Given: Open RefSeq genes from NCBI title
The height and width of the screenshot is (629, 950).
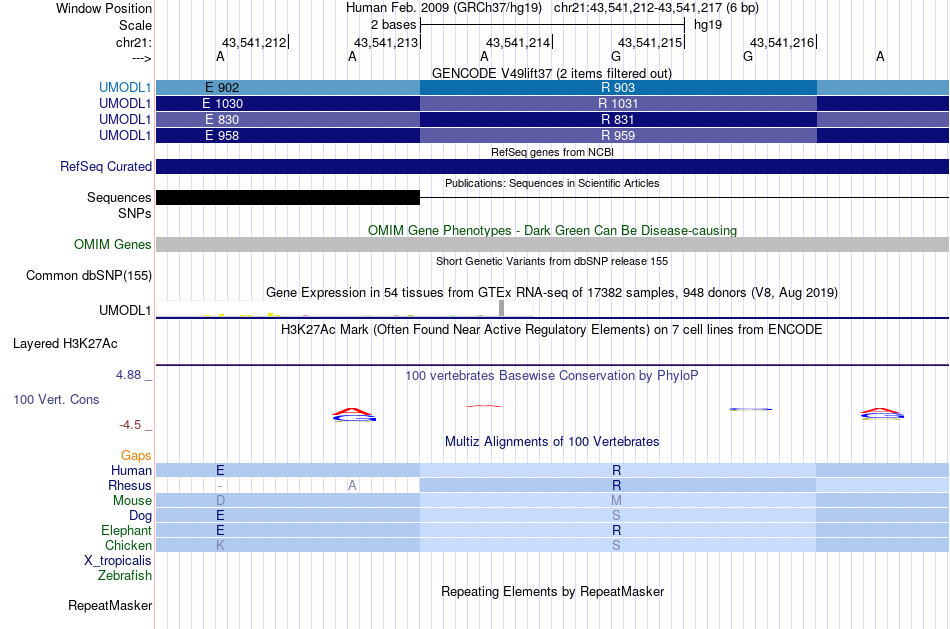Looking at the screenshot, I should [x=552, y=152].
